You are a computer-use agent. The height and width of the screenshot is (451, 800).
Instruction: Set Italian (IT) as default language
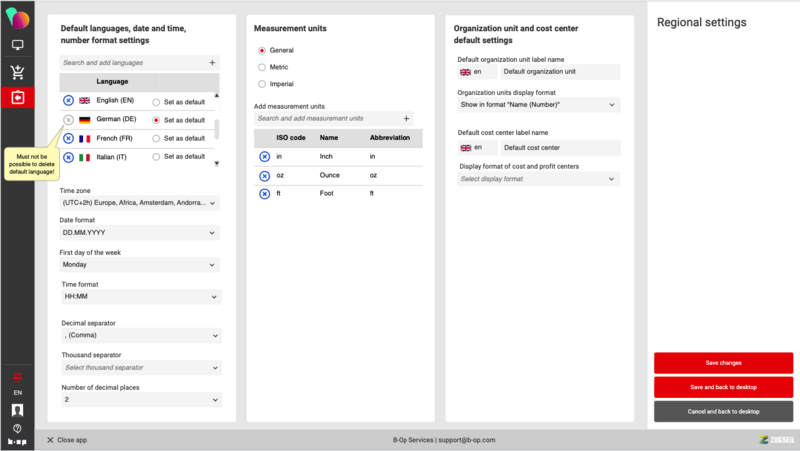click(156, 157)
